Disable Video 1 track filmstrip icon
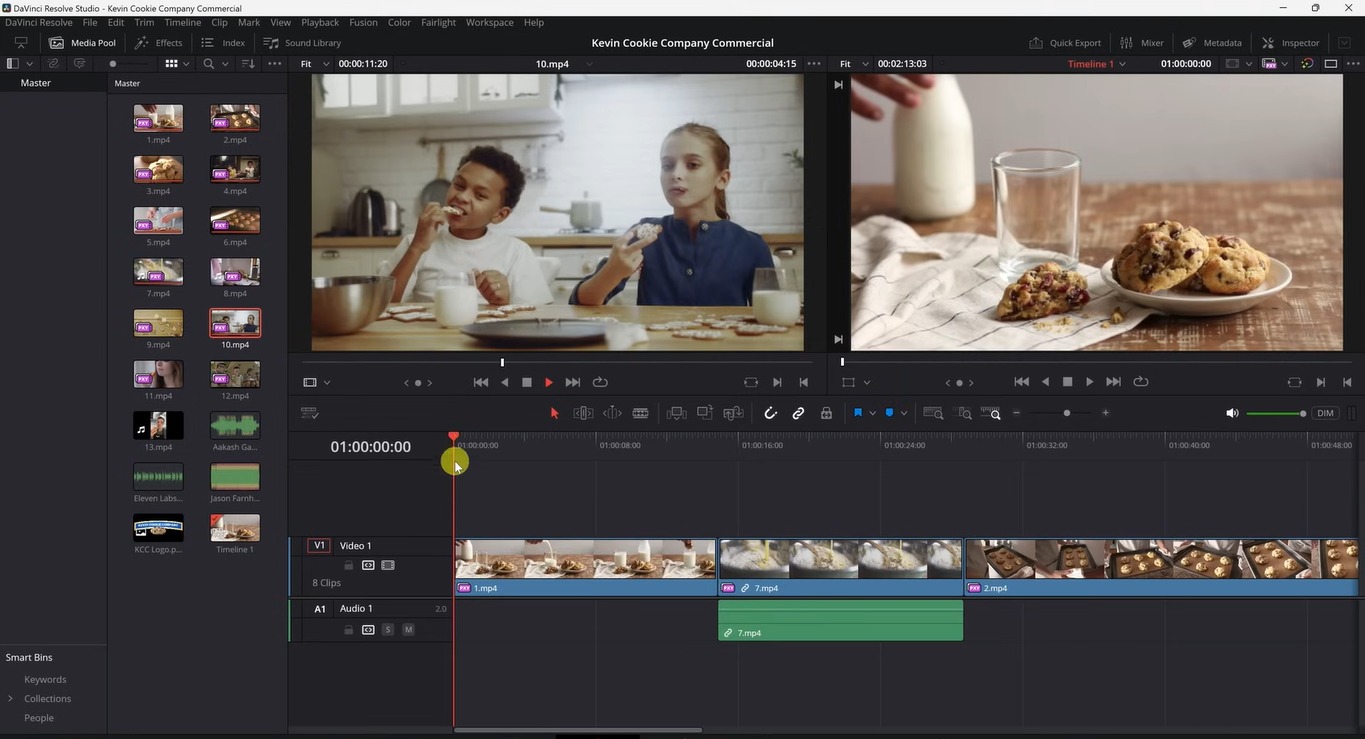The height and width of the screenshot is (739, 1365). point(388,566)
